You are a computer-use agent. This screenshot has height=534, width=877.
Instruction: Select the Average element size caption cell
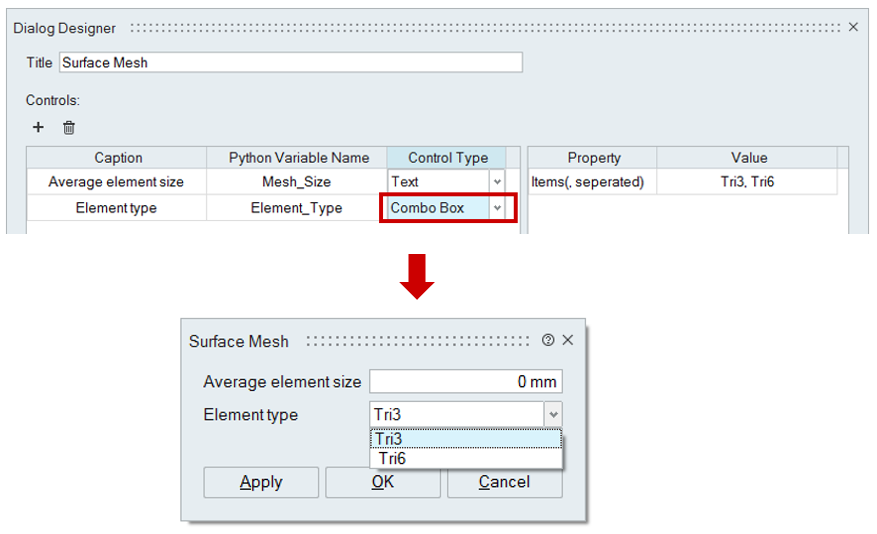point(118,182)
